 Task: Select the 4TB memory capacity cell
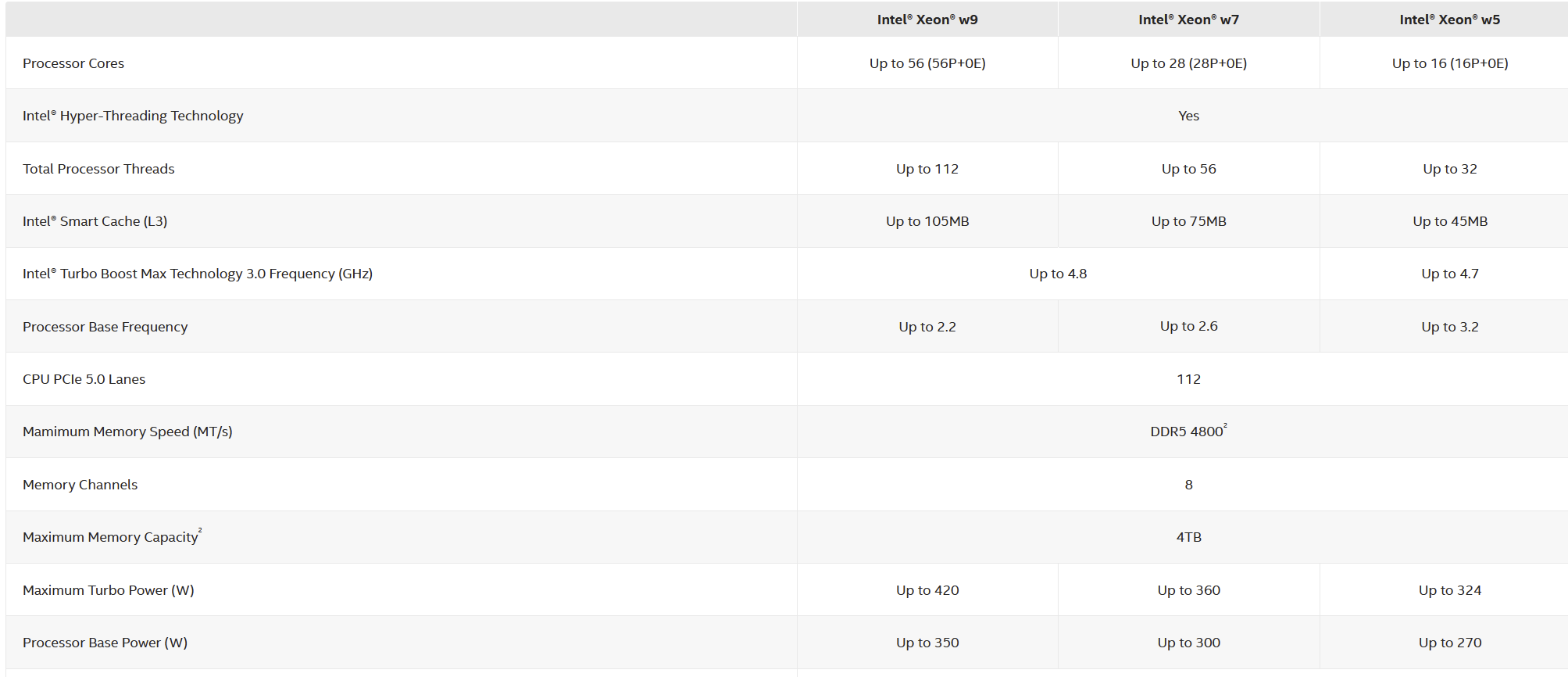coord(1188,537)
